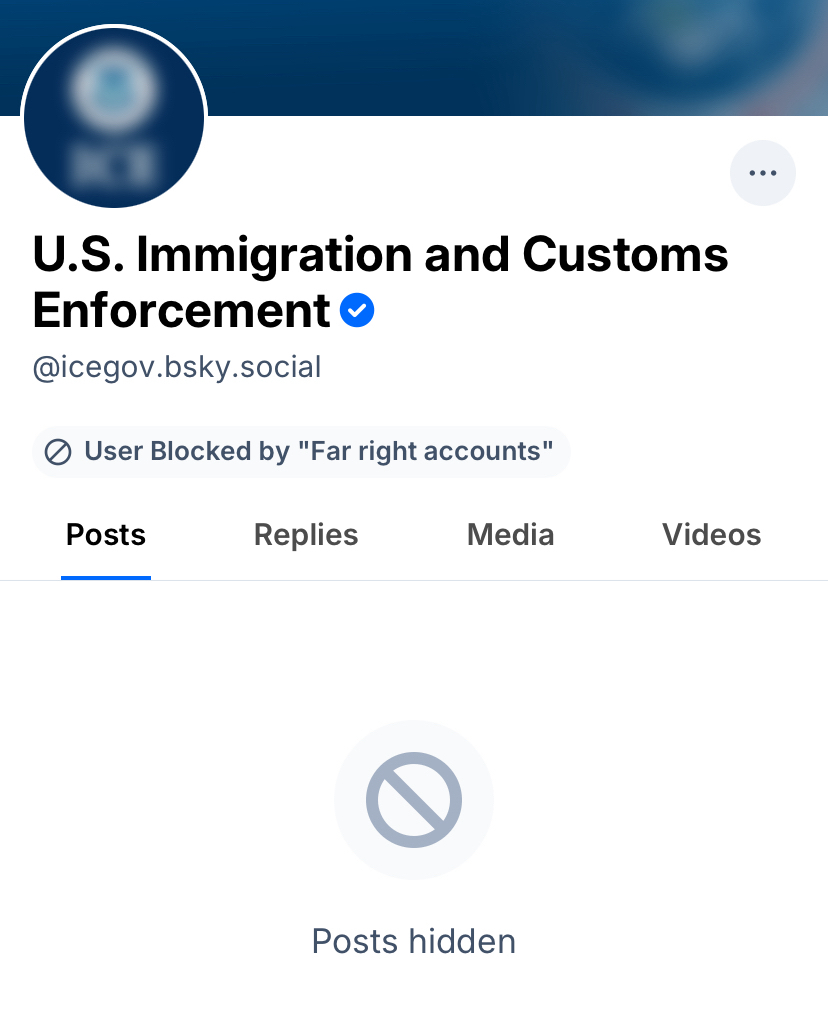Click the "U.S. Immigration and Customs" name line

(380, 255)
